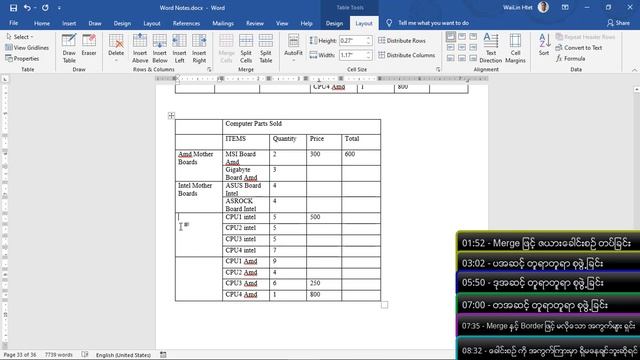
Task: Open Cell Margins settings
Action: pyautogui.click(x=515, y=48)
